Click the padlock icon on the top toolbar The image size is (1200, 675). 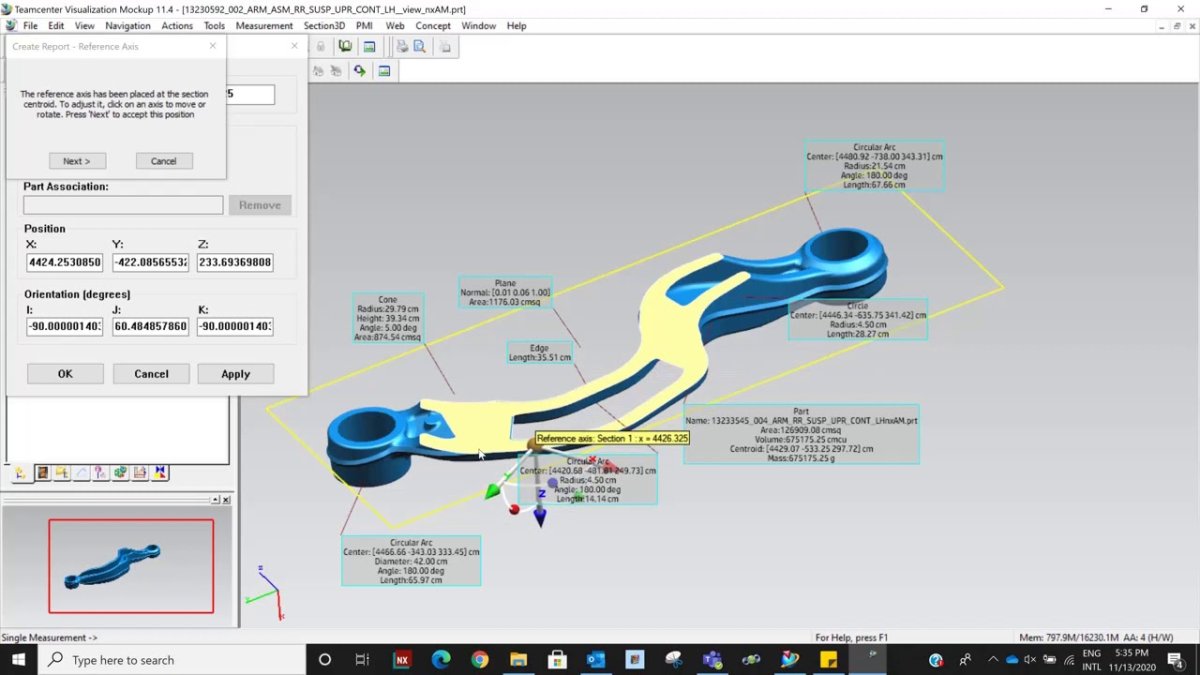click(x=319, y=46)
